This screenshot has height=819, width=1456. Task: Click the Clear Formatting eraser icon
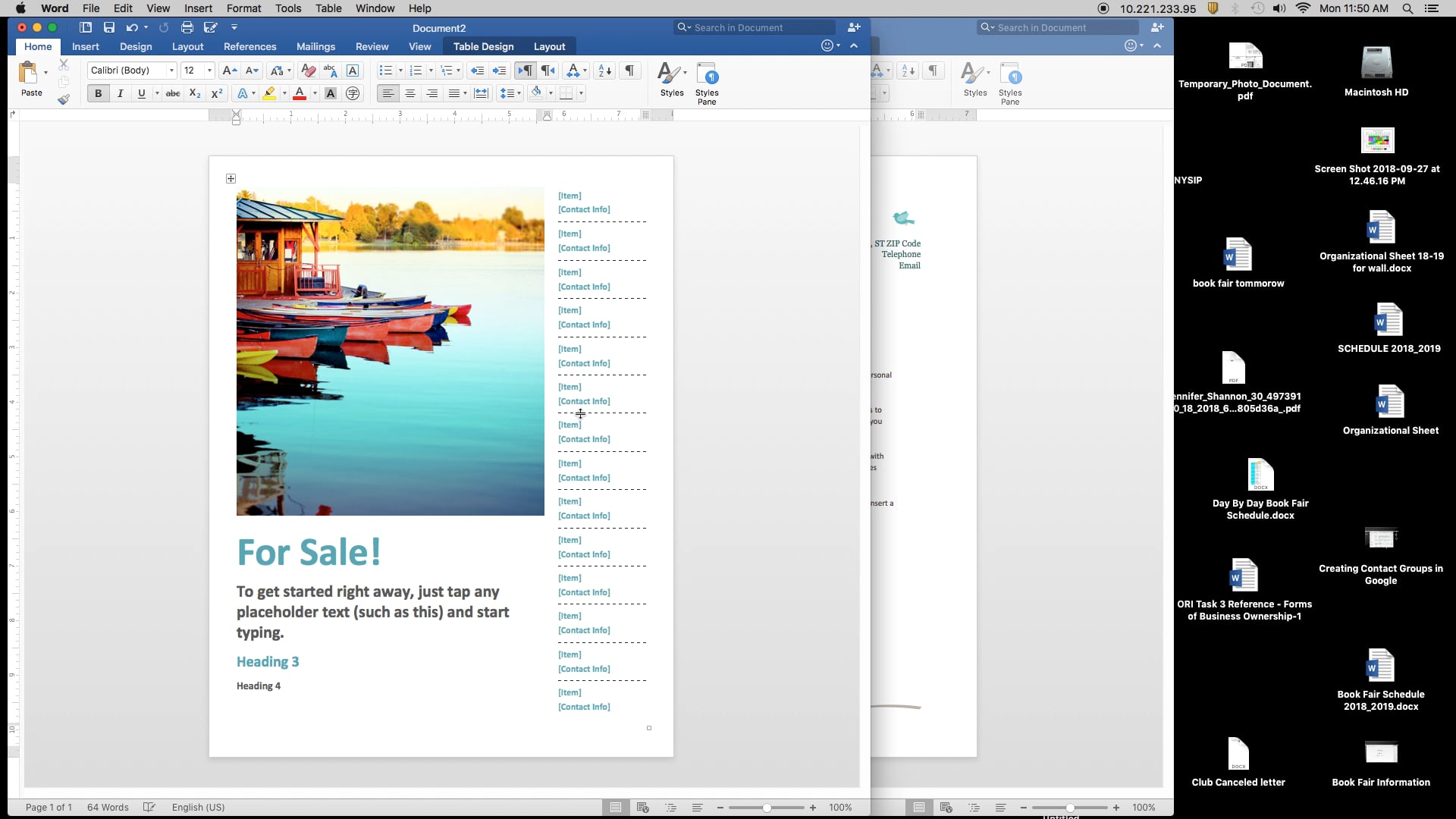pyautogui.click(x=308, y=71)
